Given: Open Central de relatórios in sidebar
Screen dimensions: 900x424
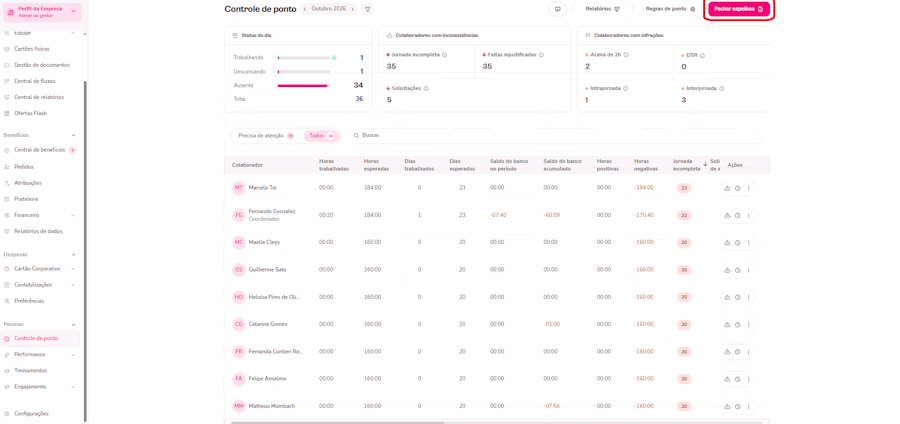Looking at the screenshot, I should [40, 97].
